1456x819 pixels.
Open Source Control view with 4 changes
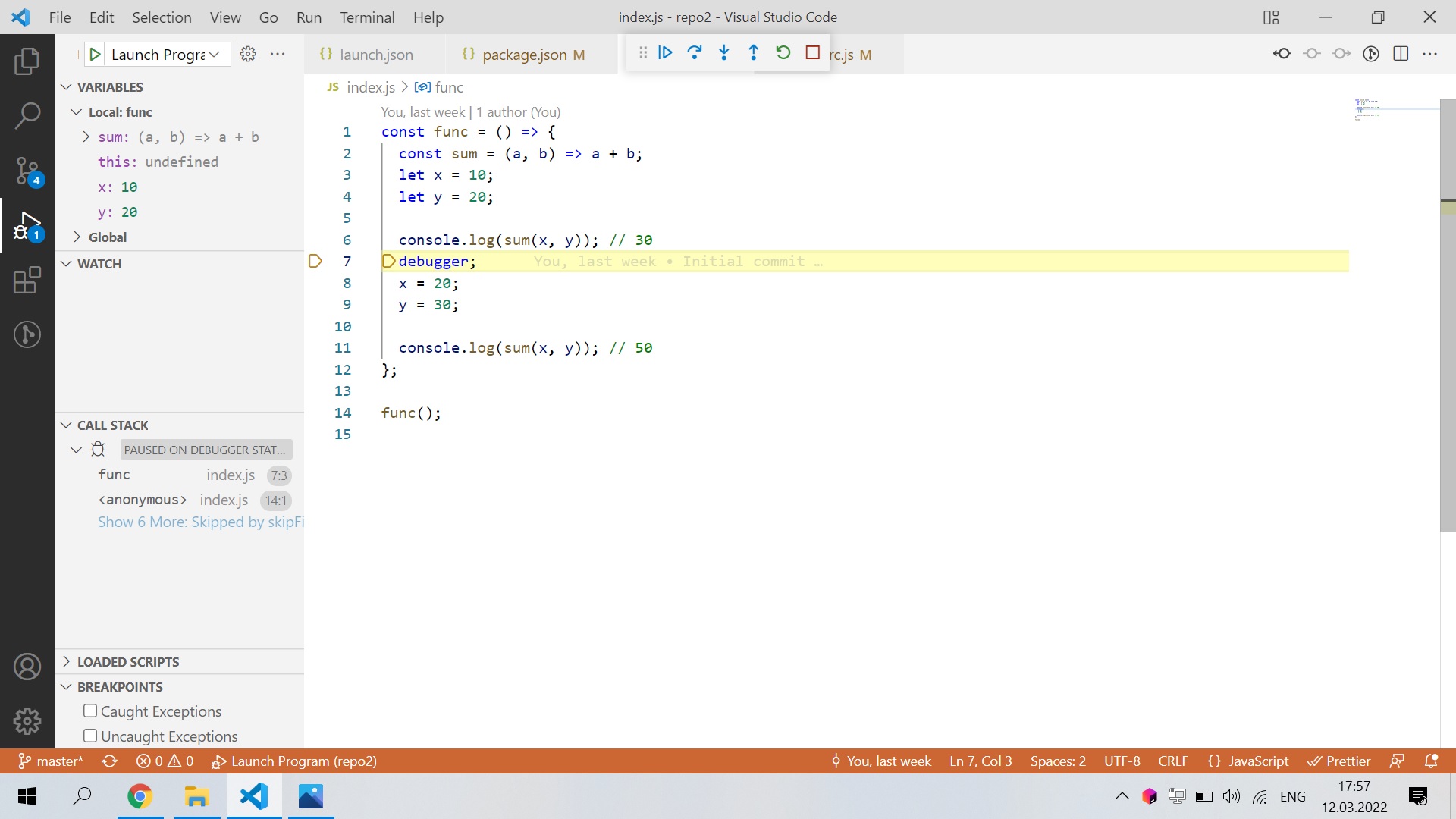pos(27,171)
